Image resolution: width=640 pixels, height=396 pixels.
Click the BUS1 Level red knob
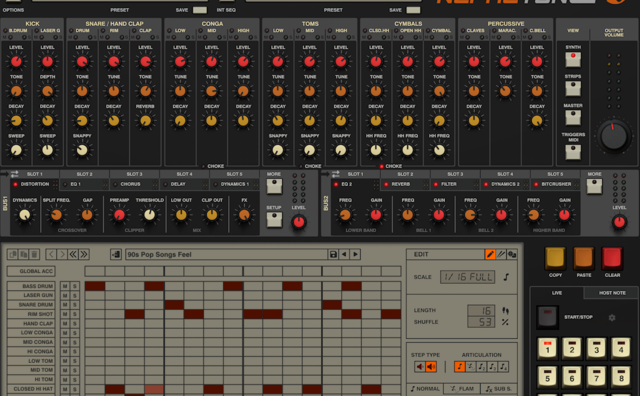tap(298, 222)
